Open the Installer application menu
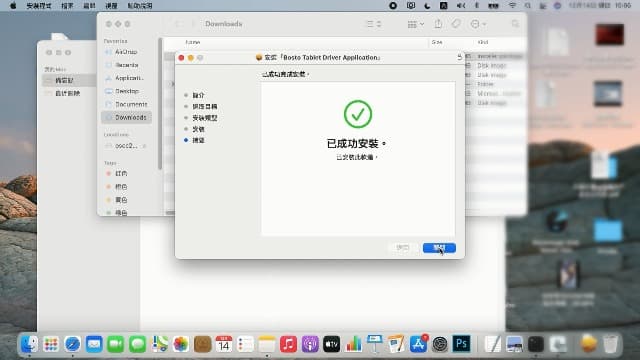 pyautogui.click(x=39, y=6)
